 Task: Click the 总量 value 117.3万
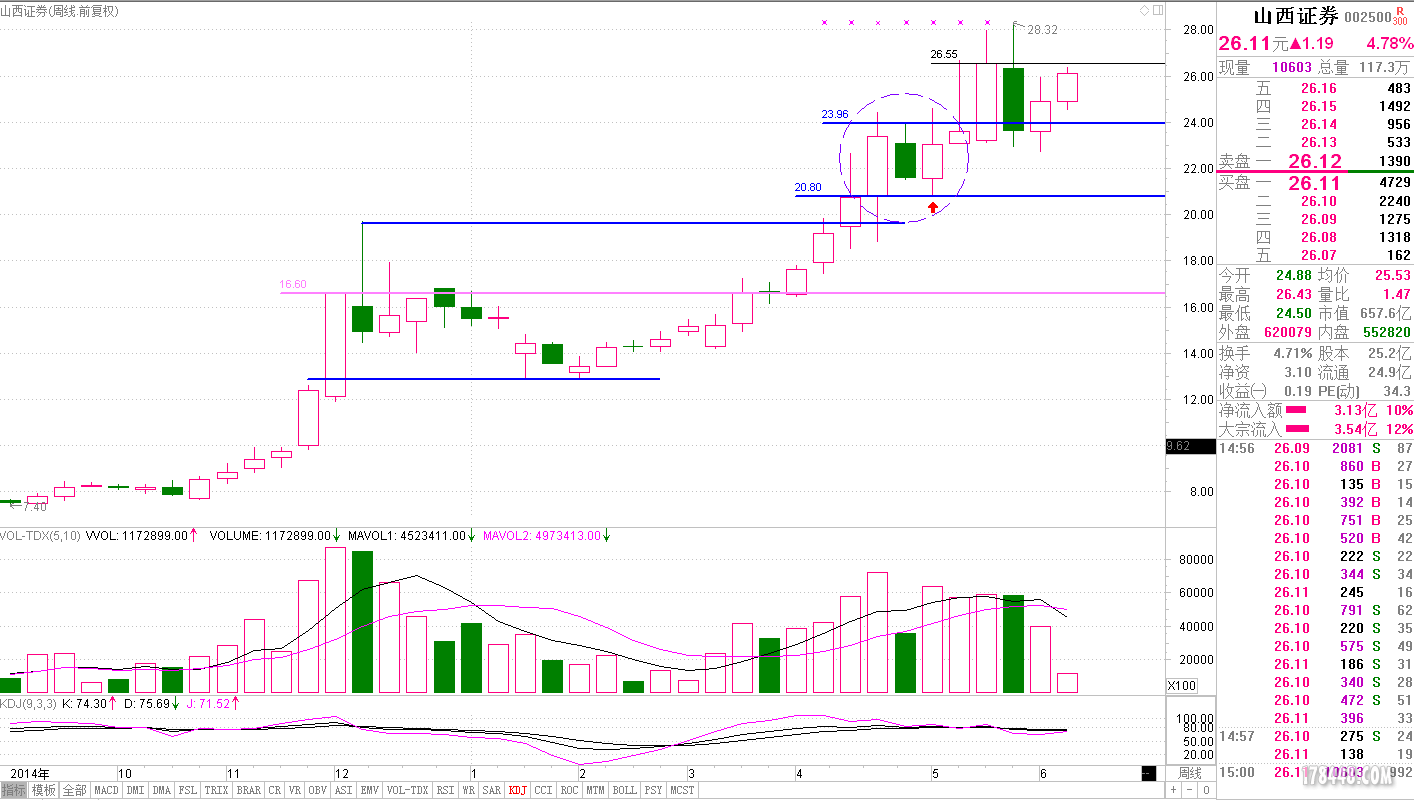click(x=1383, y=68)
